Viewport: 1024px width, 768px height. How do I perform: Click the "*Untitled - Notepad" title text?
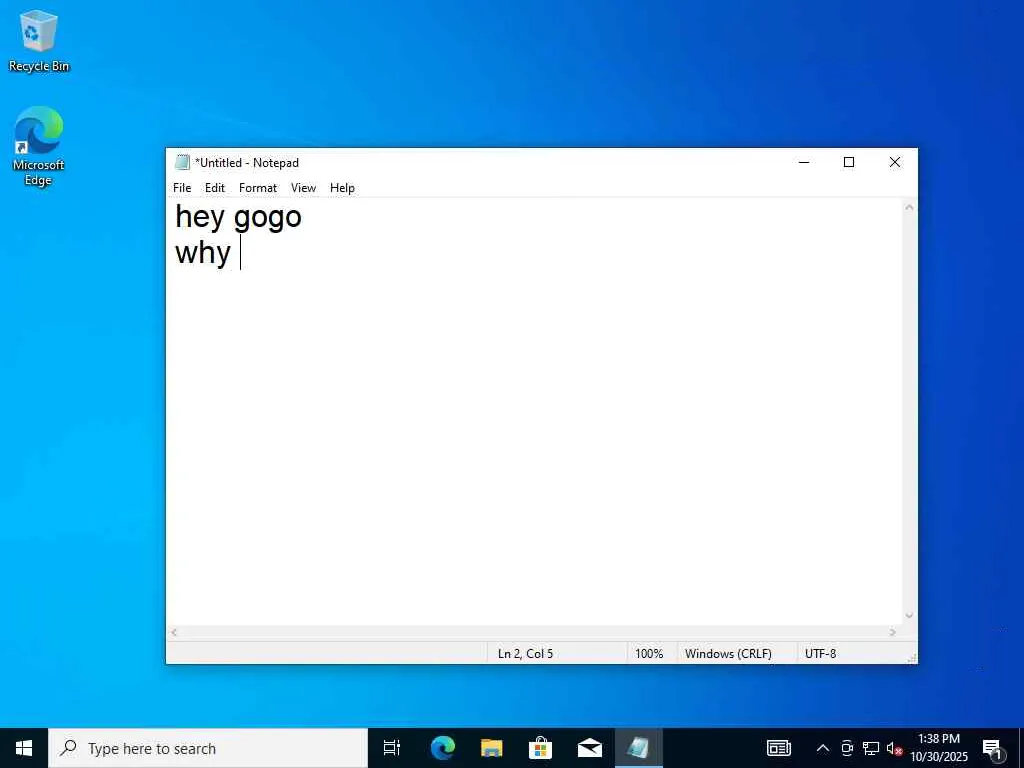(247, 163)
